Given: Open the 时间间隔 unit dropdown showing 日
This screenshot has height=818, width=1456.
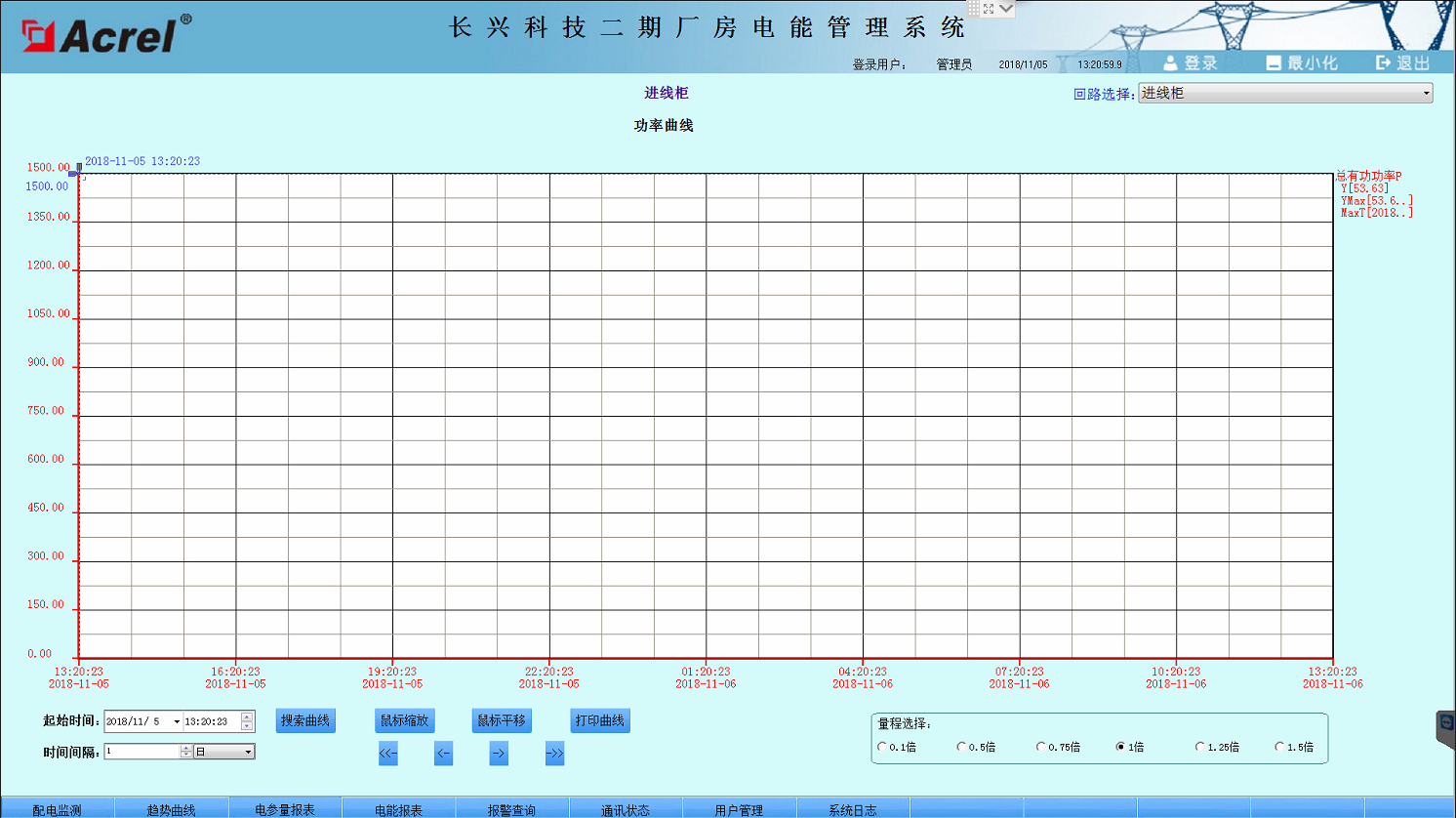Looking at the screenshot, I should click(248, 752).
